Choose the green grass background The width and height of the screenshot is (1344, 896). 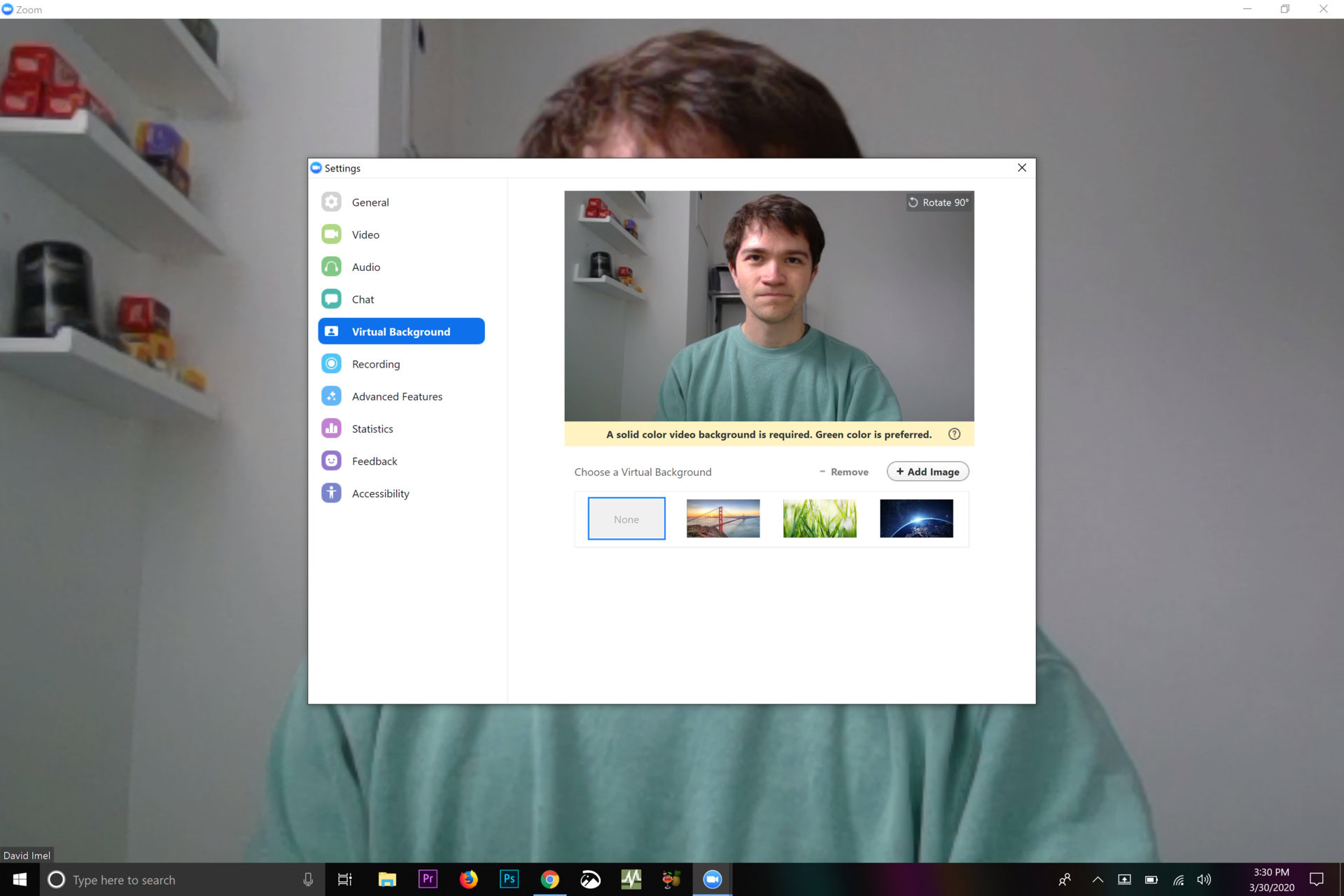point(820,519)
